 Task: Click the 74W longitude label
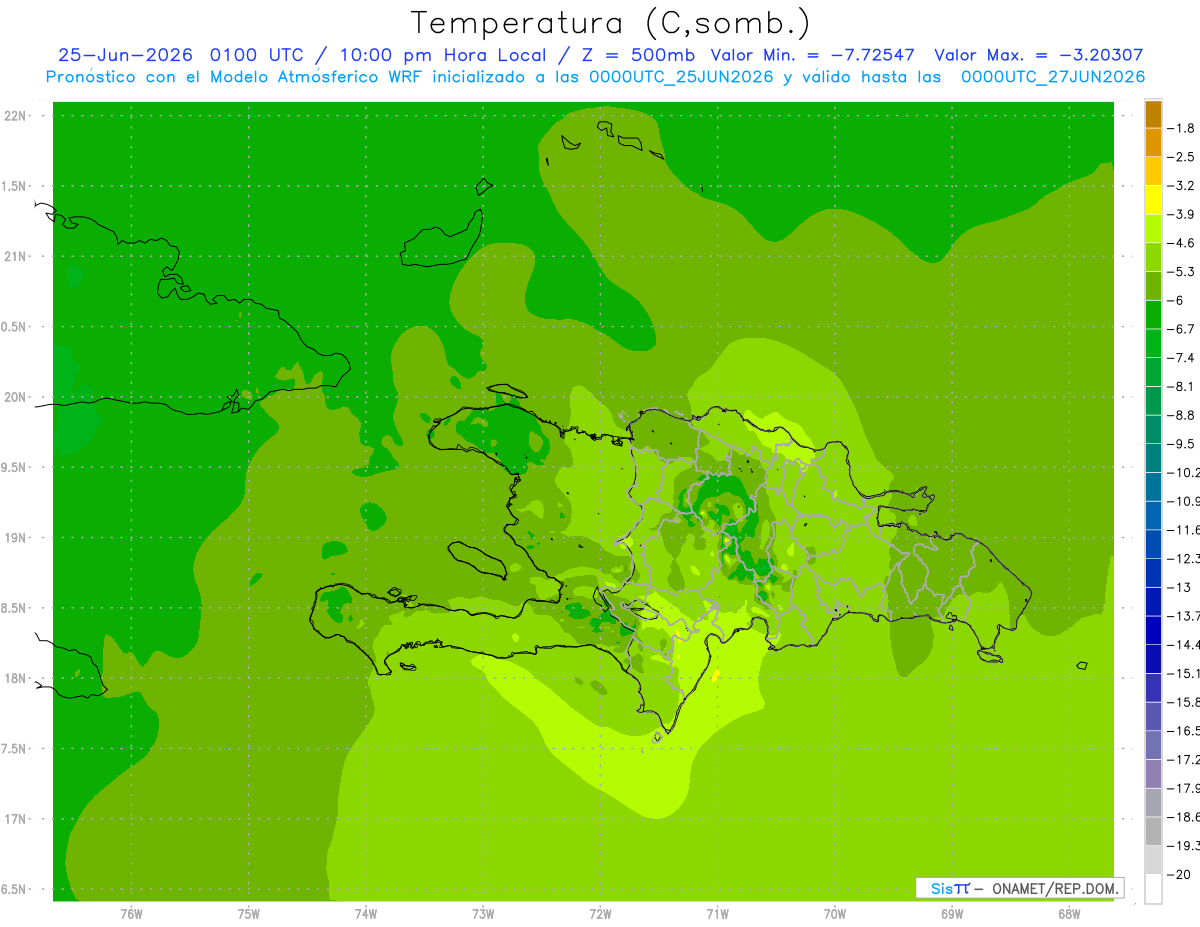(x=366, y=914)
